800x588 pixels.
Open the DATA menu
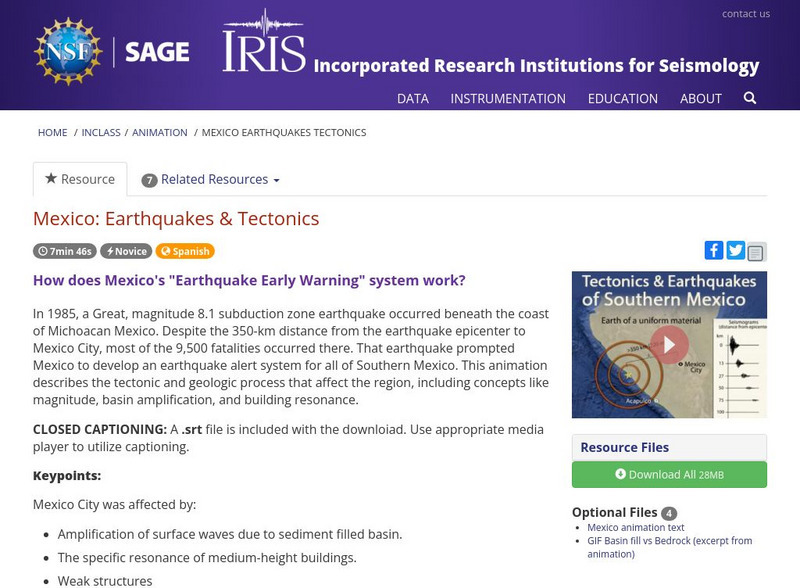[x=415, y=98]
